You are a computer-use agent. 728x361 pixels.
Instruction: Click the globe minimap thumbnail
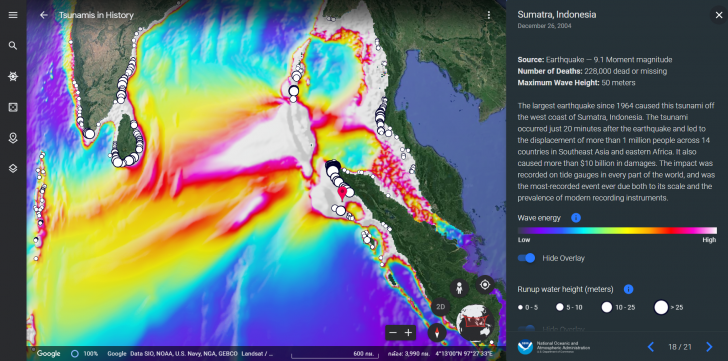tap(474, 323)
